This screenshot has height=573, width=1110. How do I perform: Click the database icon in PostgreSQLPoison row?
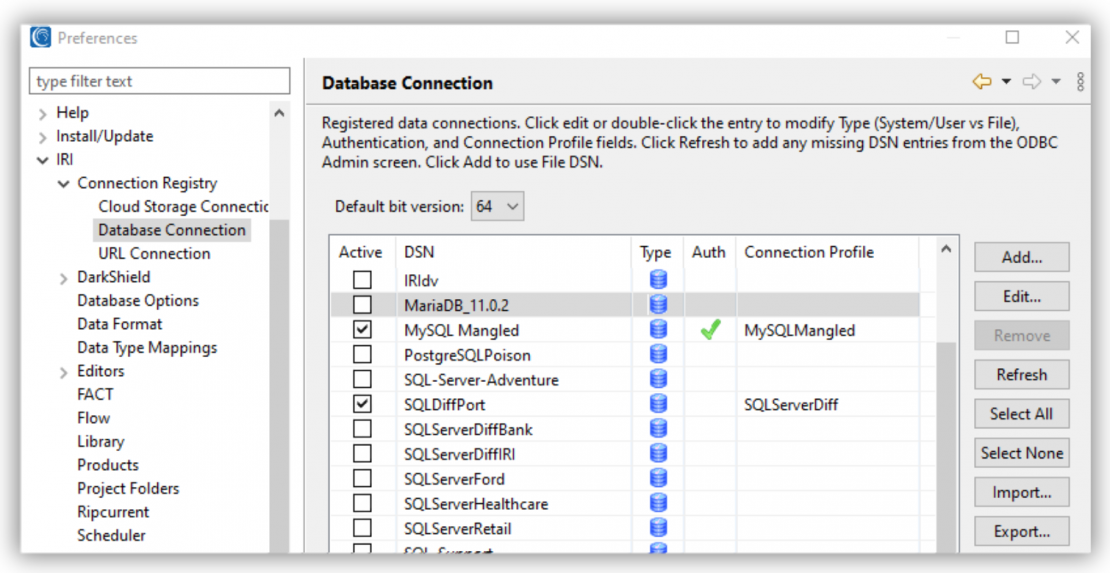coord(658,355)
